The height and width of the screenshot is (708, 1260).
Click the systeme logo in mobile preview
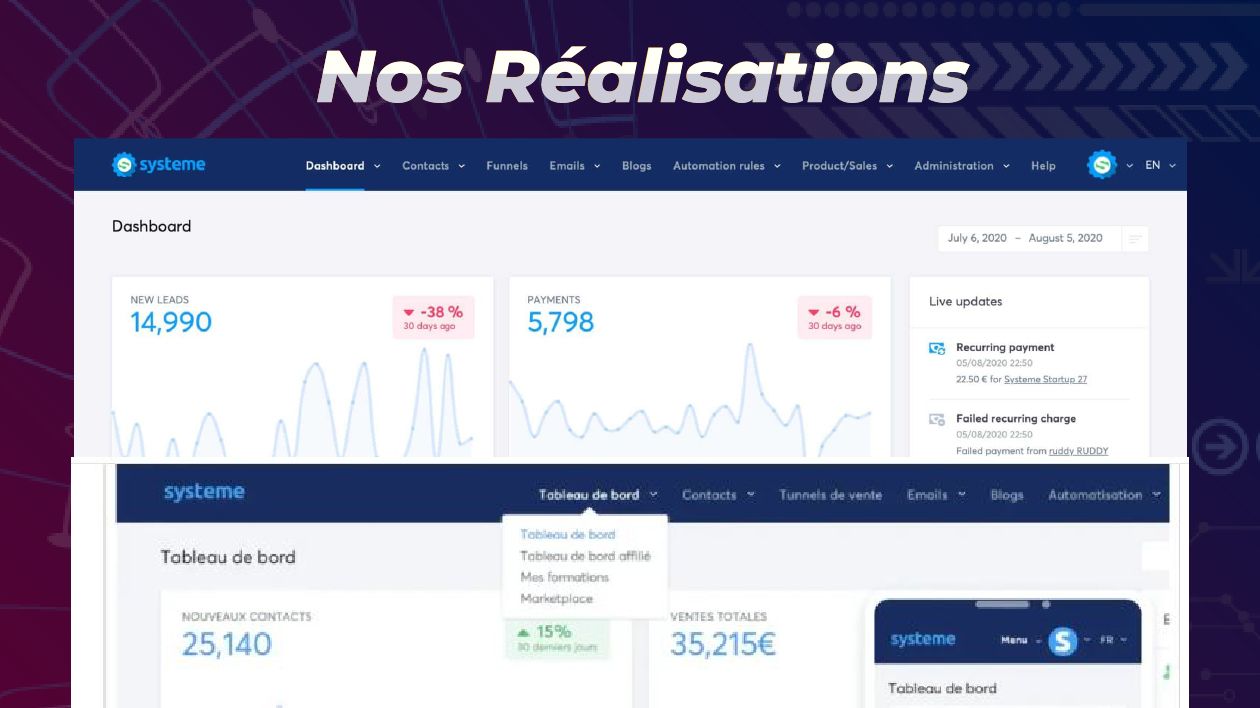pos(922,639)
